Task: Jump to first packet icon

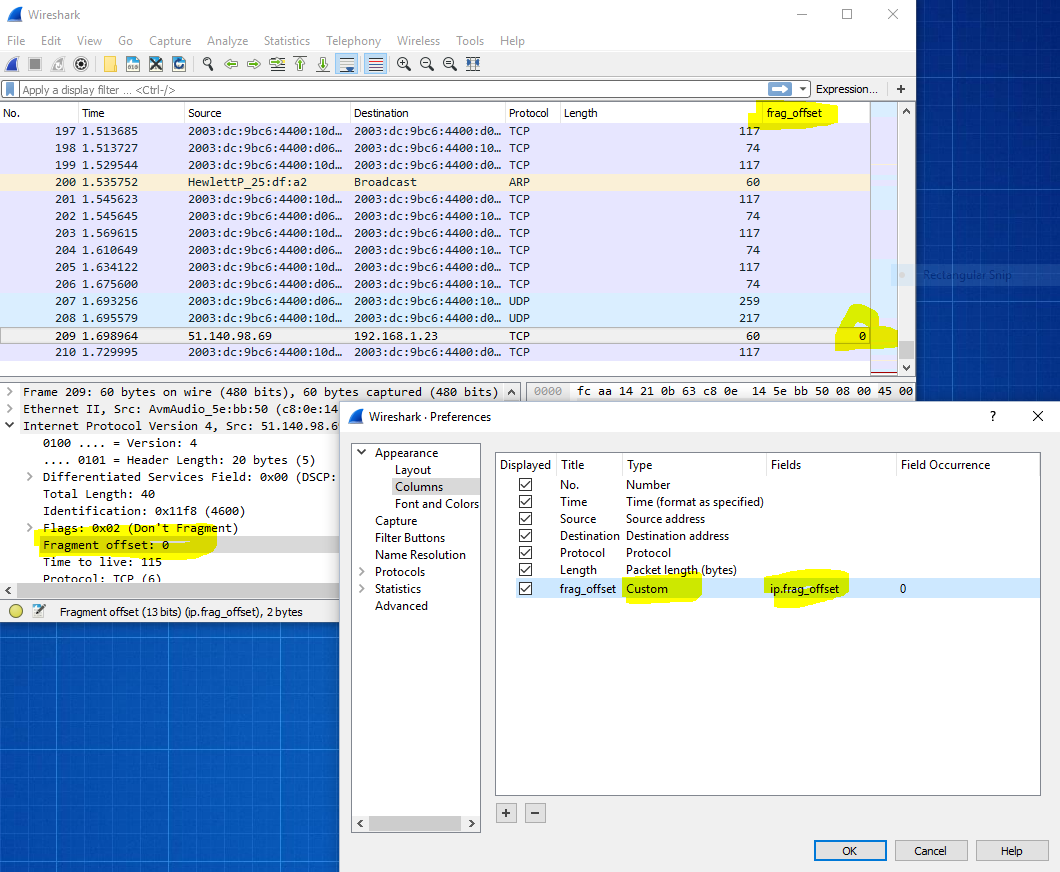Action: click(300, 64)
